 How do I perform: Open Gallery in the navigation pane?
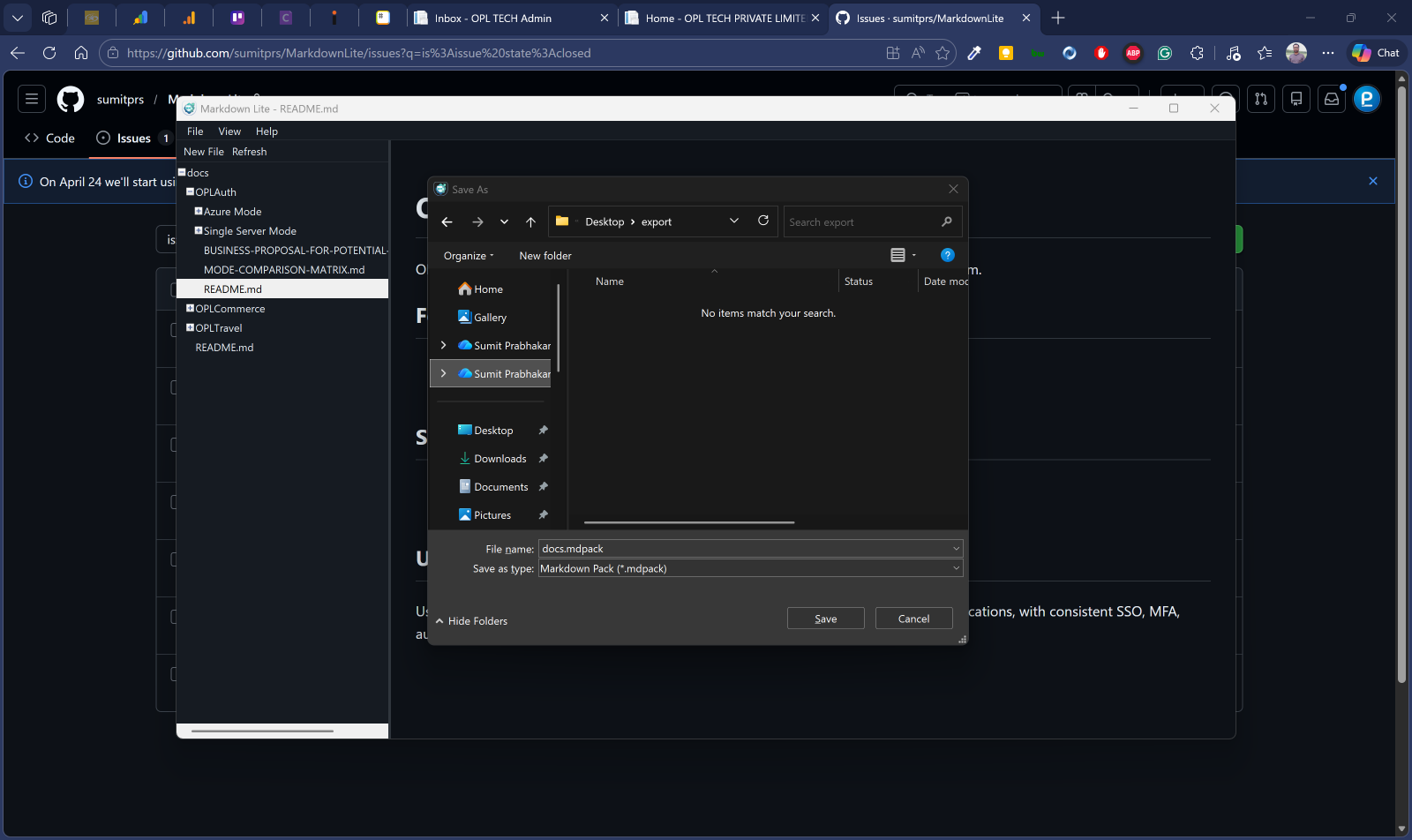490,318
